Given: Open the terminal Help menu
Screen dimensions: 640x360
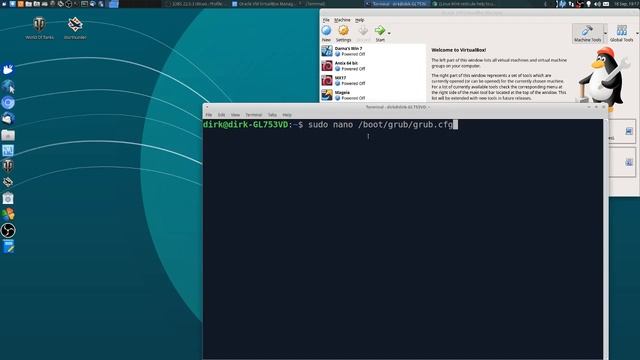Looking at the screenshot, I should pyautogui.click(x=287, y=115).
